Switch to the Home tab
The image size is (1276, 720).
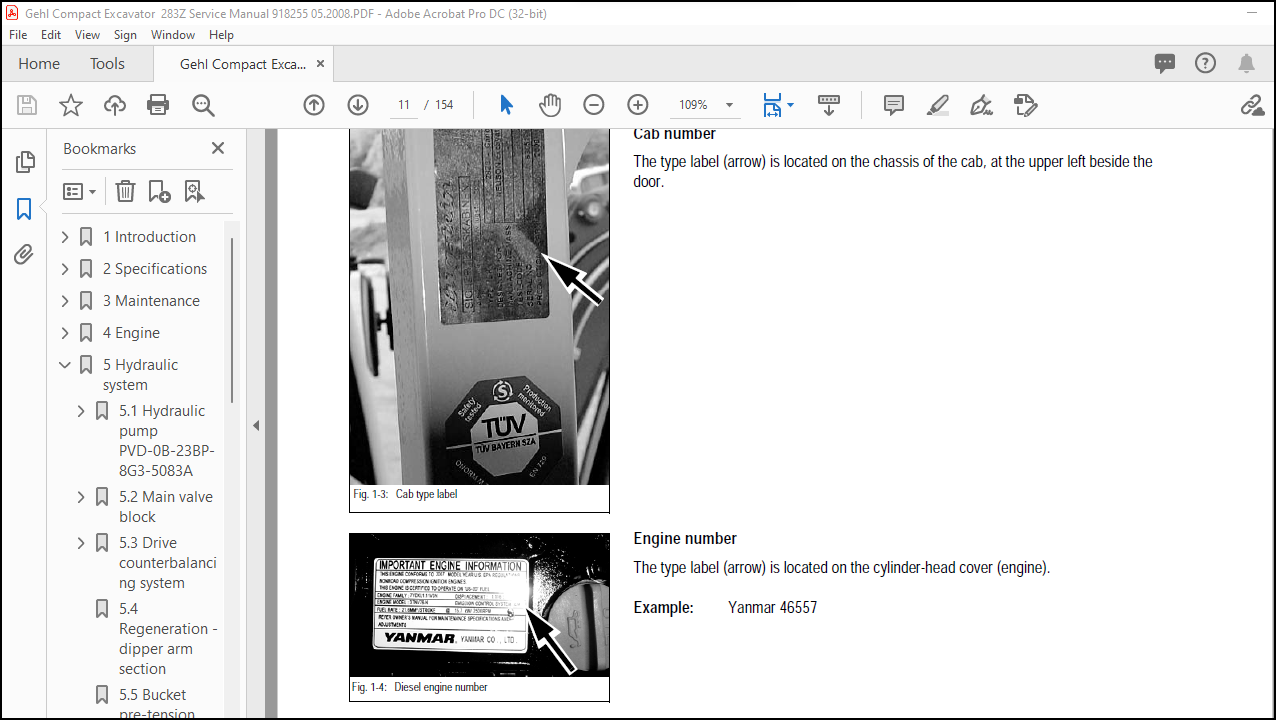click(x=39, y=64)
